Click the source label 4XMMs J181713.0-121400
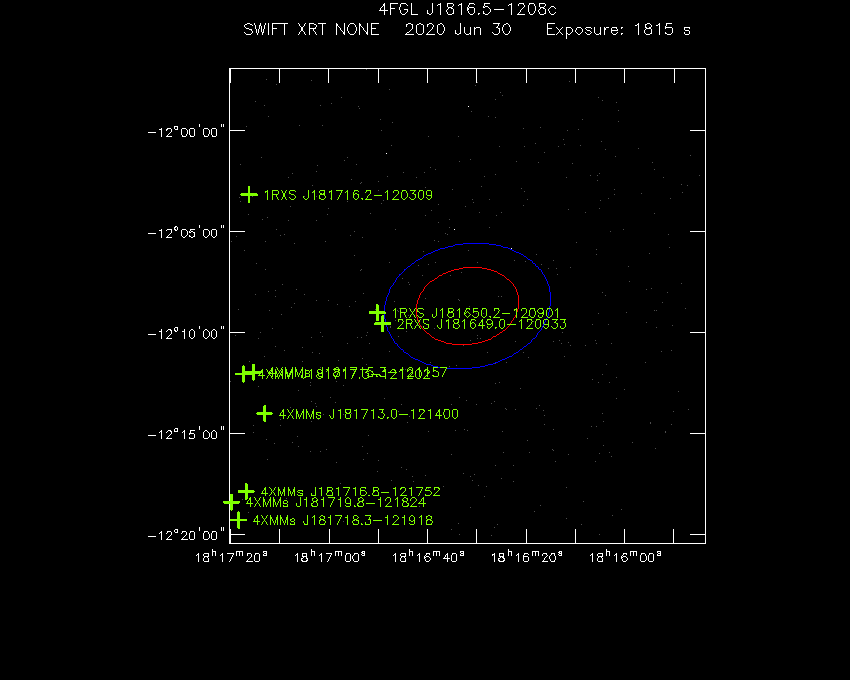Viewport: 850px width, 680px height. 369,414
